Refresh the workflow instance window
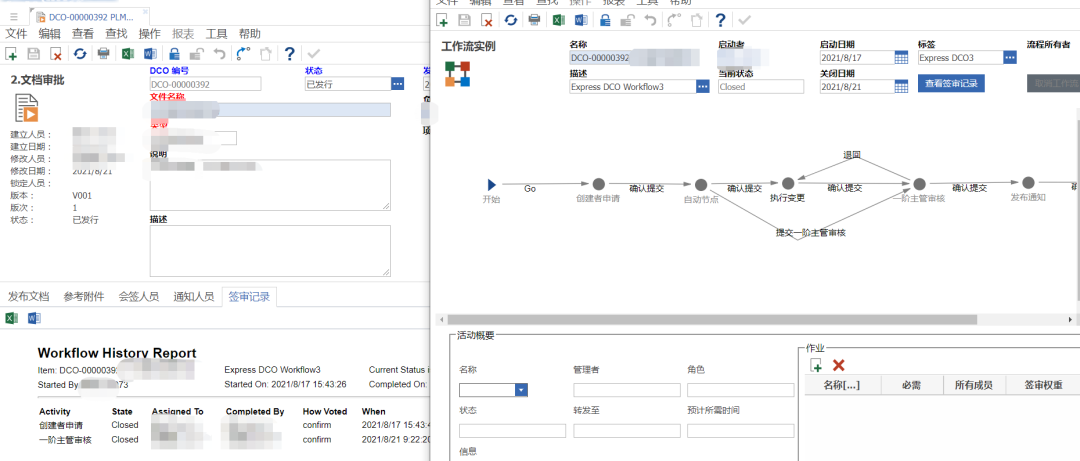The image size is (1080, 461). click(510, 20)
